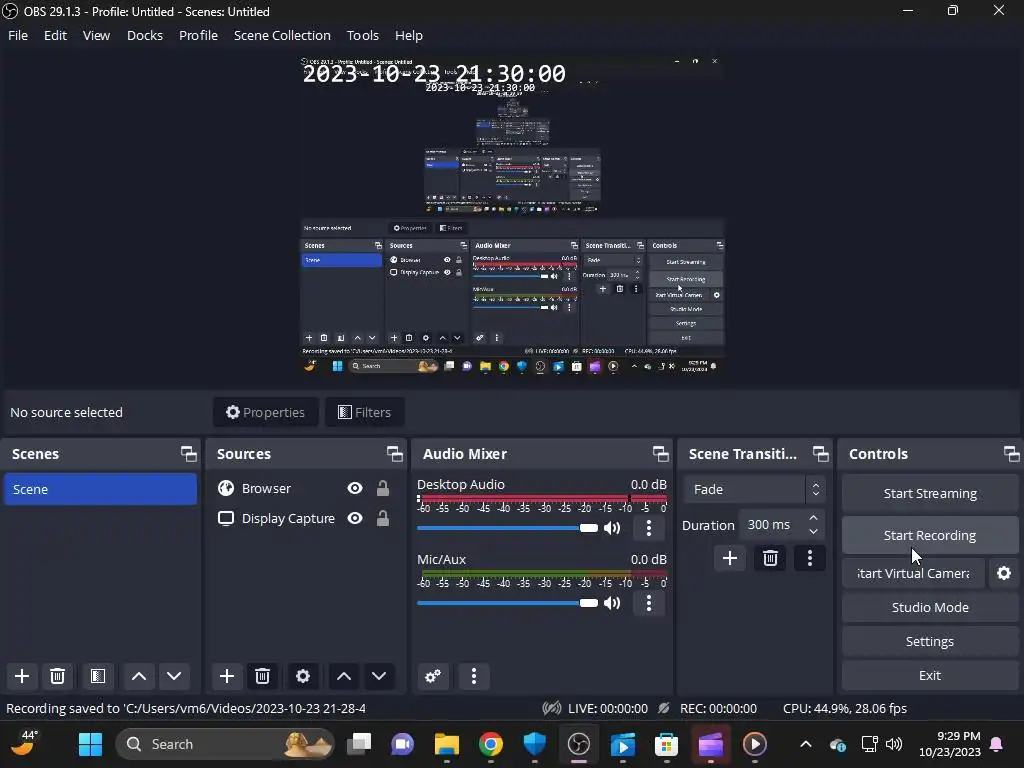
Task: Mute Desktop Audio speaker icon
Action: point(612,528)
